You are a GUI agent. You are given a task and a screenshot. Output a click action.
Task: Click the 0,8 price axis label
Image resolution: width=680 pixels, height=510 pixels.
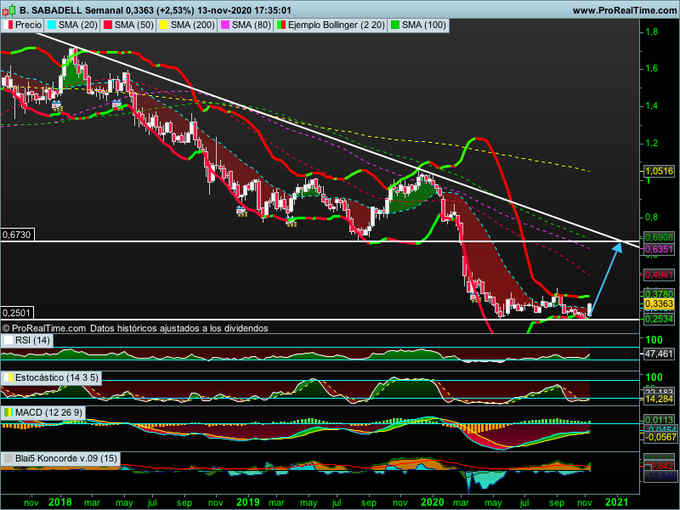pyautogui.click(x=651, y=217)
